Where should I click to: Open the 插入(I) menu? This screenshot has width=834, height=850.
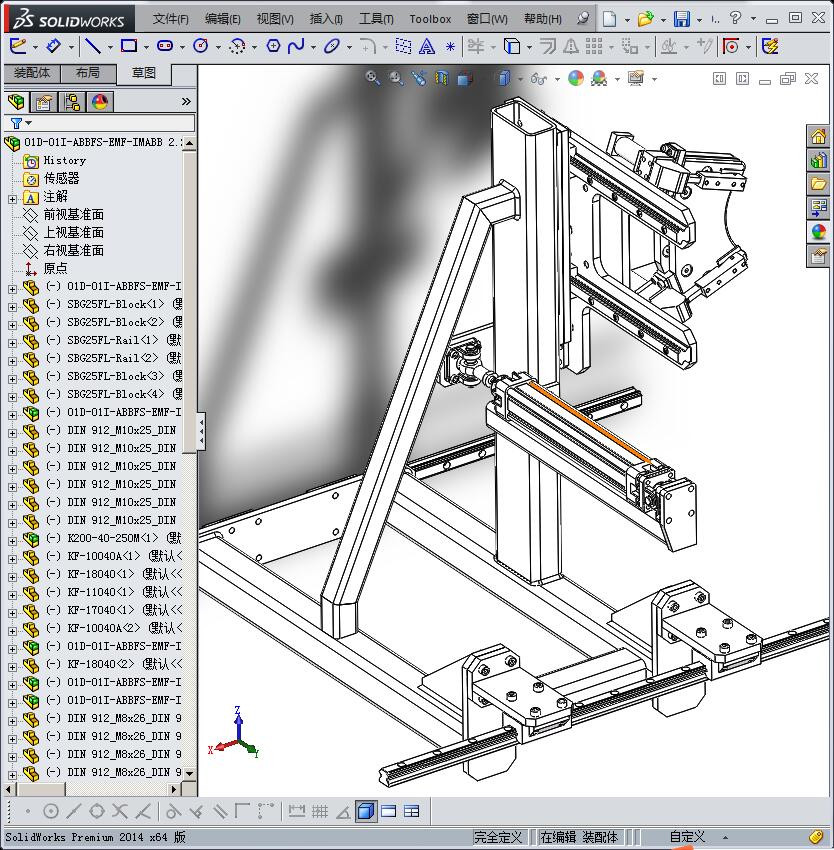[x=326, y=19]
